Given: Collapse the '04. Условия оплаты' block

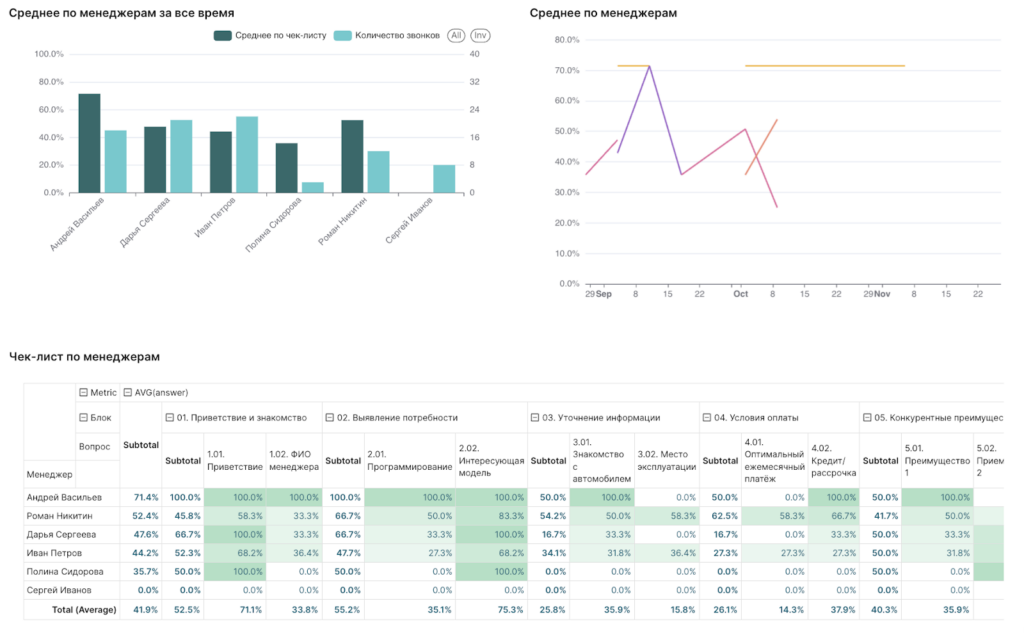Looking at the screenshot, I should pos(708,417).
